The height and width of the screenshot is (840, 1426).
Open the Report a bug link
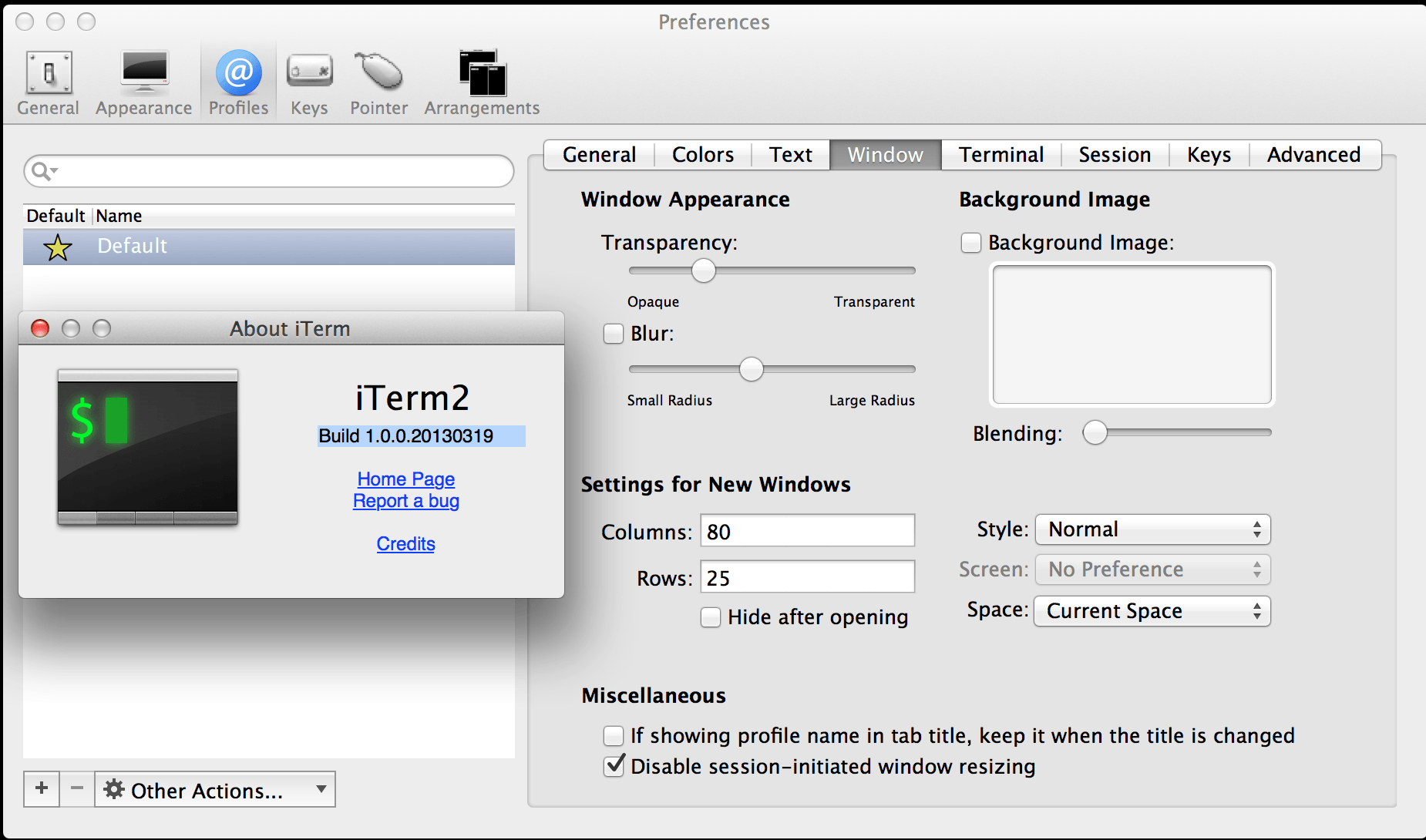(x=406, y=501)
